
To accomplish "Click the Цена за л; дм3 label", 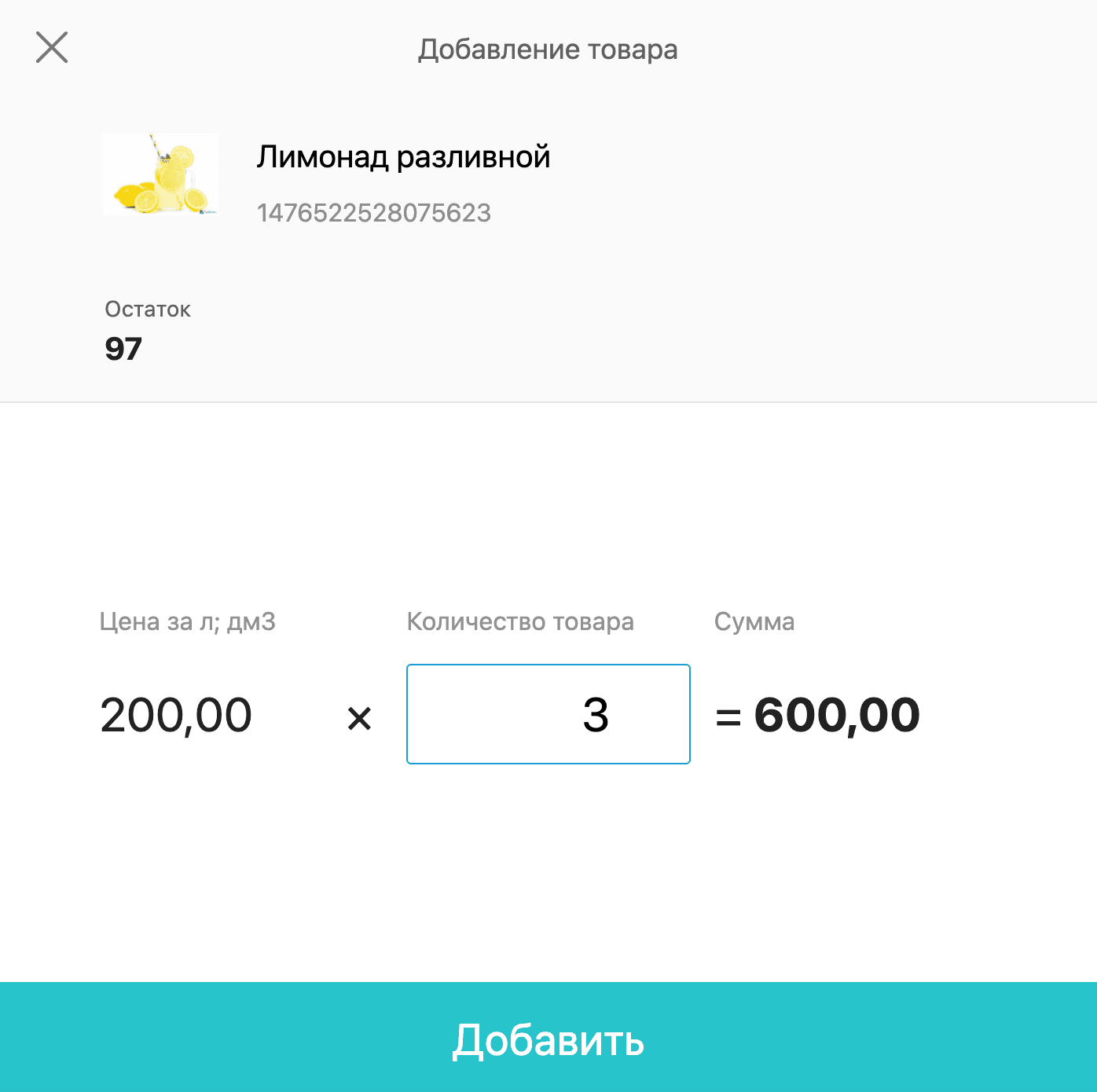I will [188, 621].
